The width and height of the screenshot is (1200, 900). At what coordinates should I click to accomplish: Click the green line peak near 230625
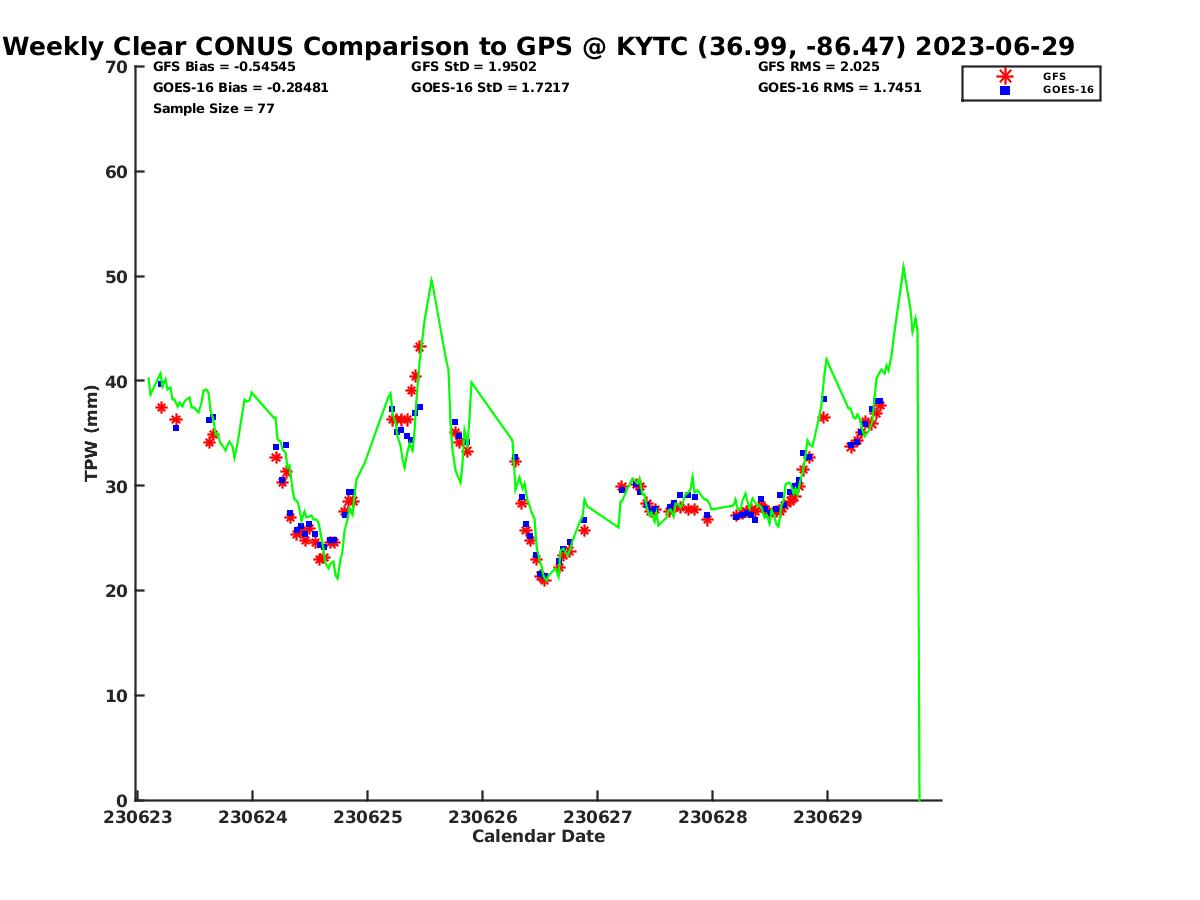click(431, 279)
